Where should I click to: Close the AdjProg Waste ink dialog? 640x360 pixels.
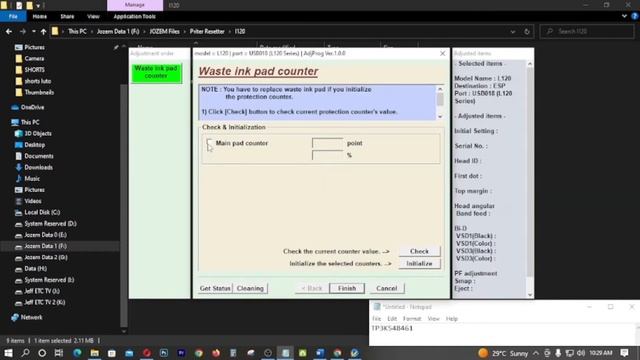(x=442, y=53)
